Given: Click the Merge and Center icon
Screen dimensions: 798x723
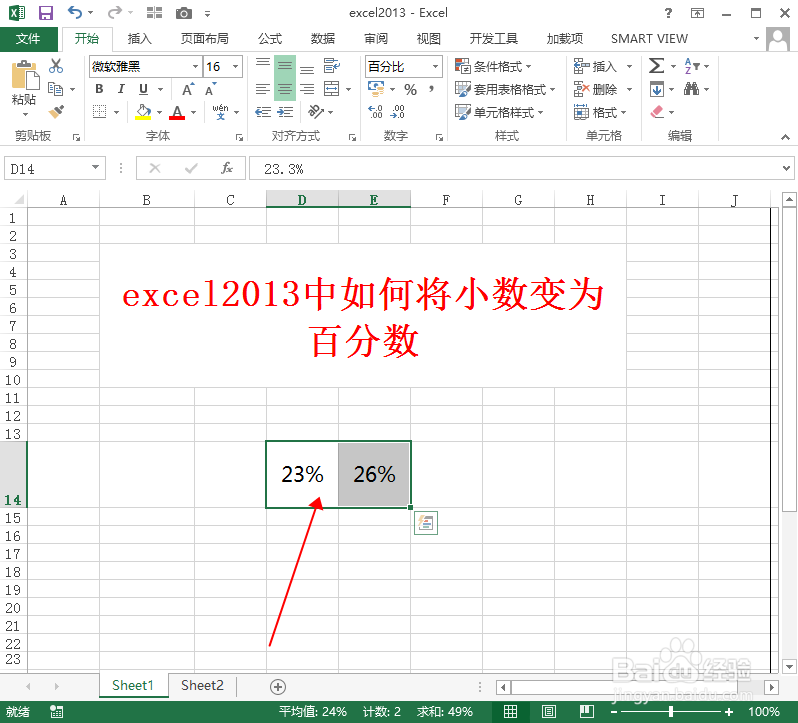Looking at the screenshot, I should click(x=331, y=89).
